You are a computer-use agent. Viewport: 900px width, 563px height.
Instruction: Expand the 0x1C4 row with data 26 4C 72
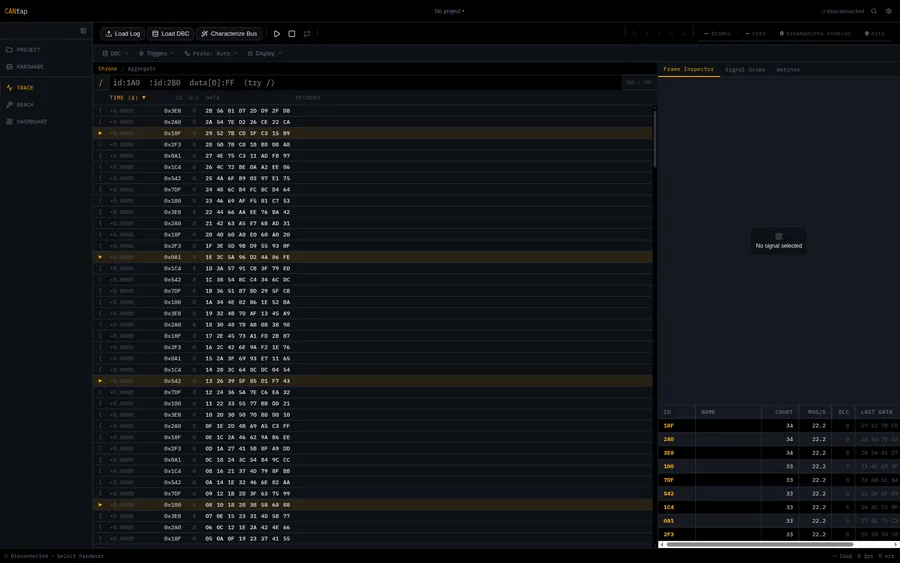pos(100,167)
